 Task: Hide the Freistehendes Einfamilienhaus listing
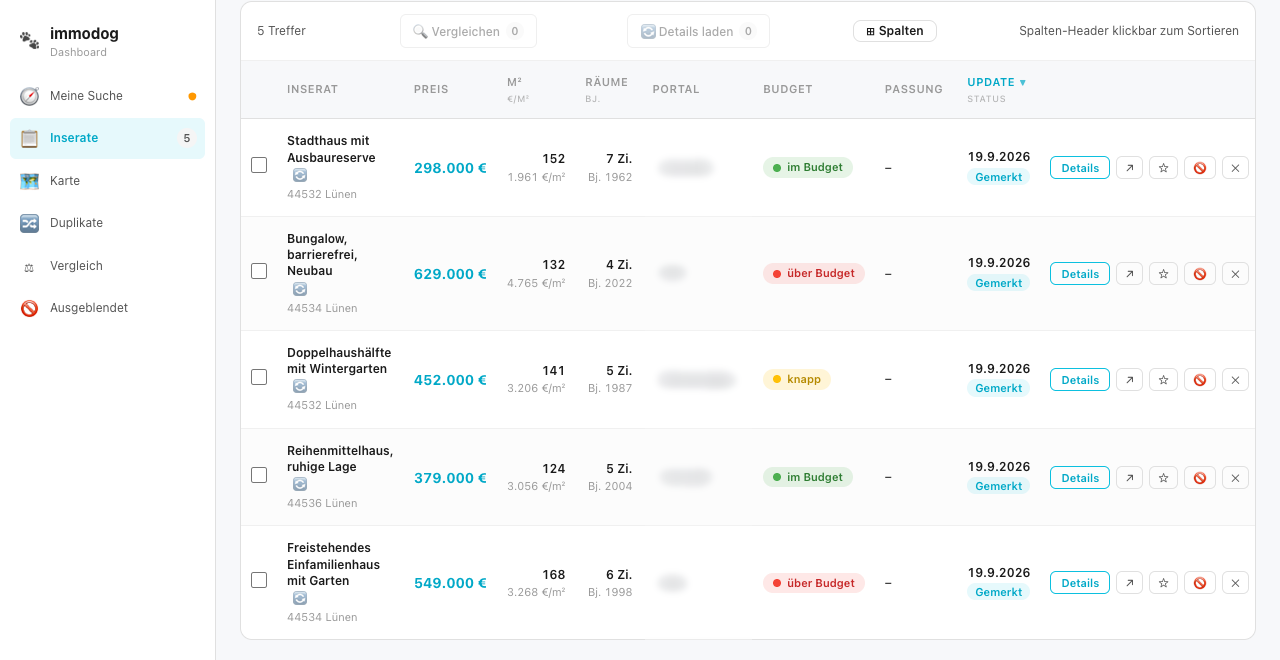[1200, 583]
